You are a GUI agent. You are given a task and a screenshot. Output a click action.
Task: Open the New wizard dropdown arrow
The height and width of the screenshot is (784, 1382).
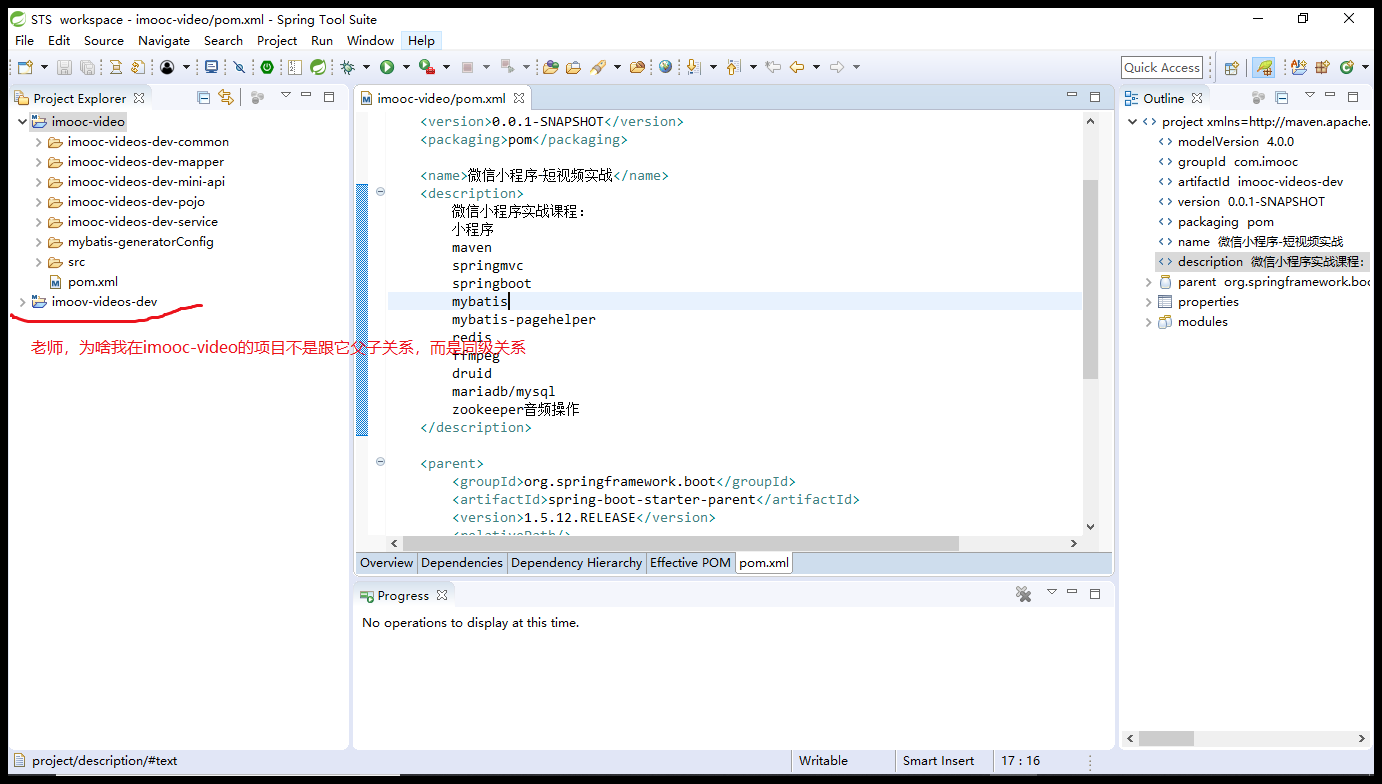(x=42, y=67)
